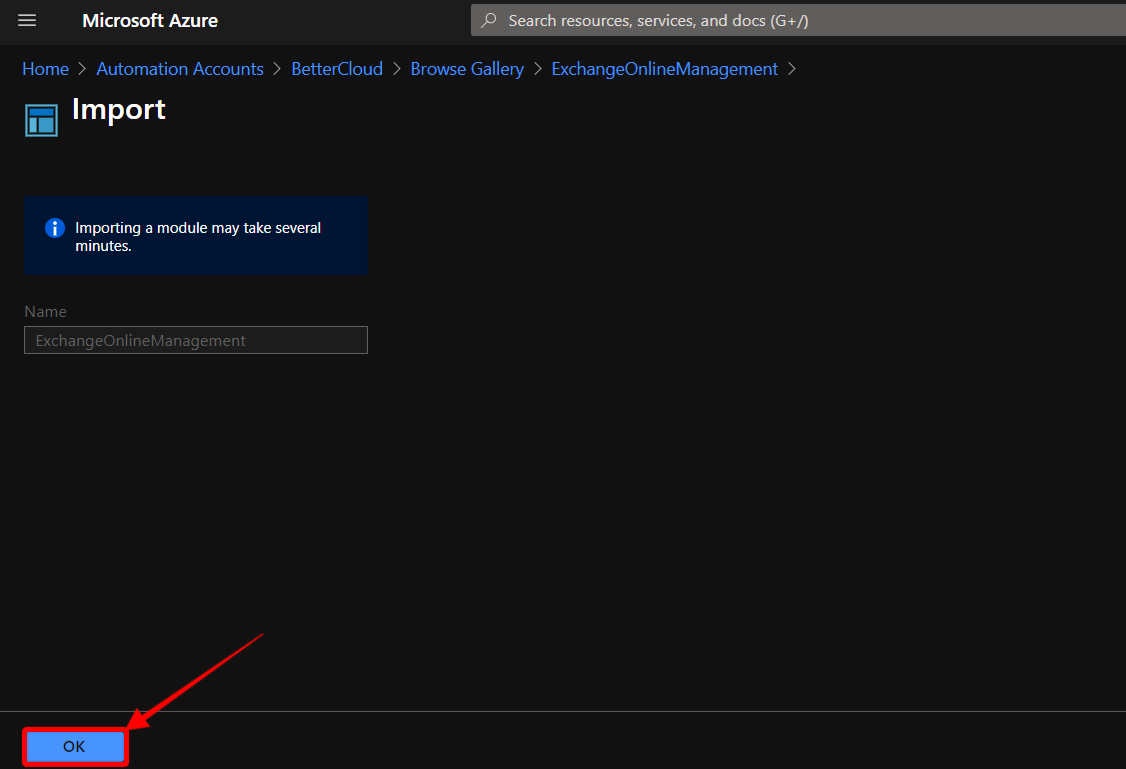Click the Name field showing ExchangeOnlineManagement
This screenshot has width=1126, height=769.
point(195,340)
